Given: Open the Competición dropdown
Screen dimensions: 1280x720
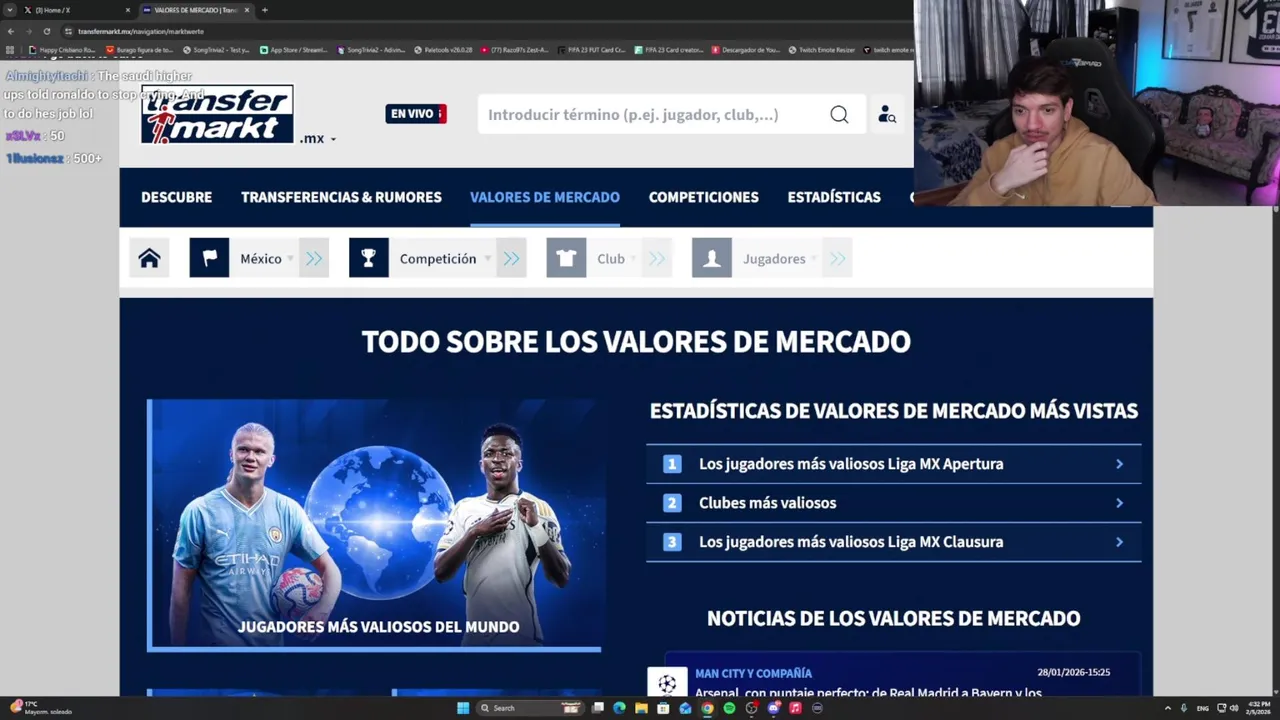Looking at the screenshot, I should [444, 258].
